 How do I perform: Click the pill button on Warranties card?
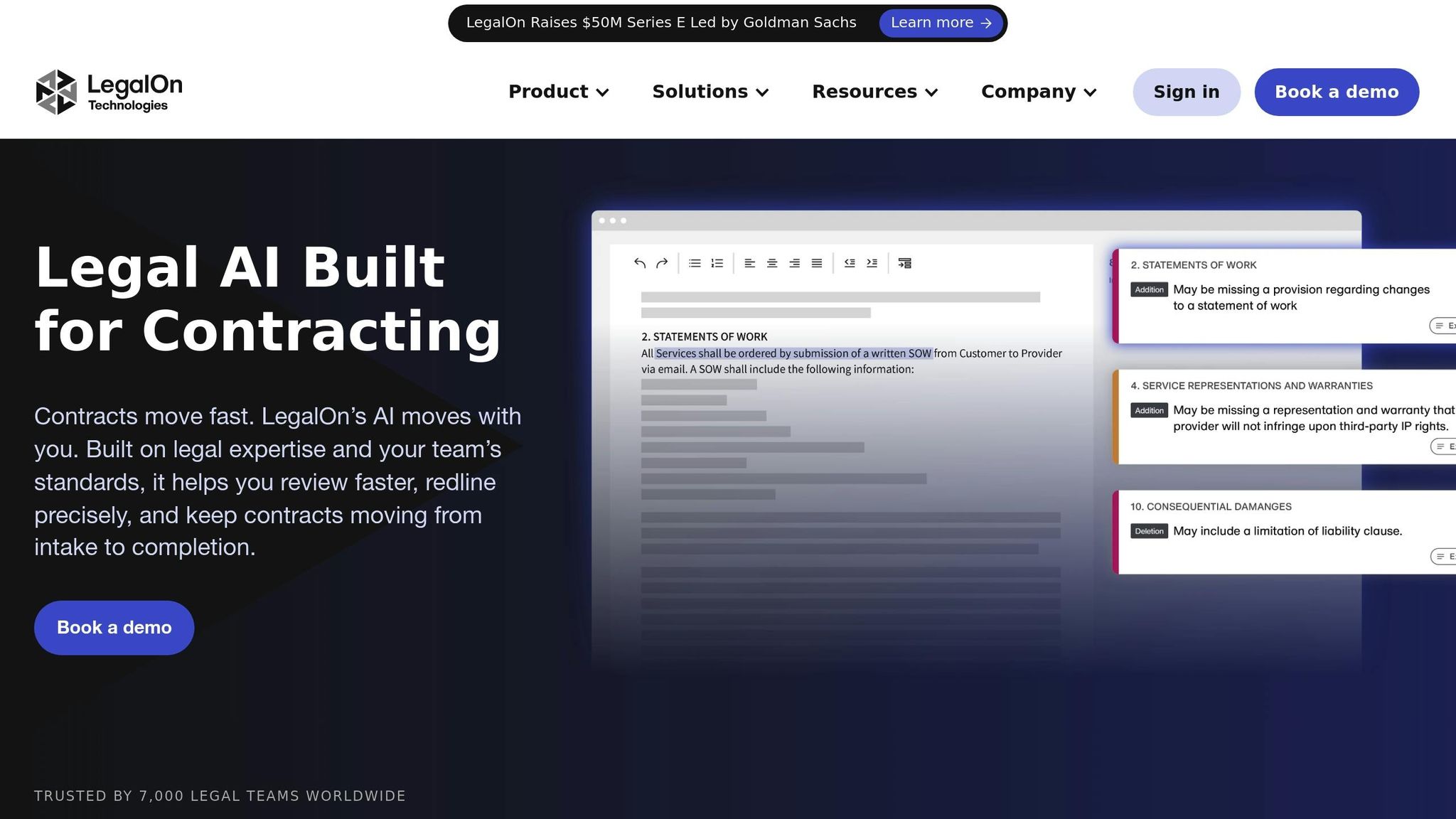[x=1443, y=446]
